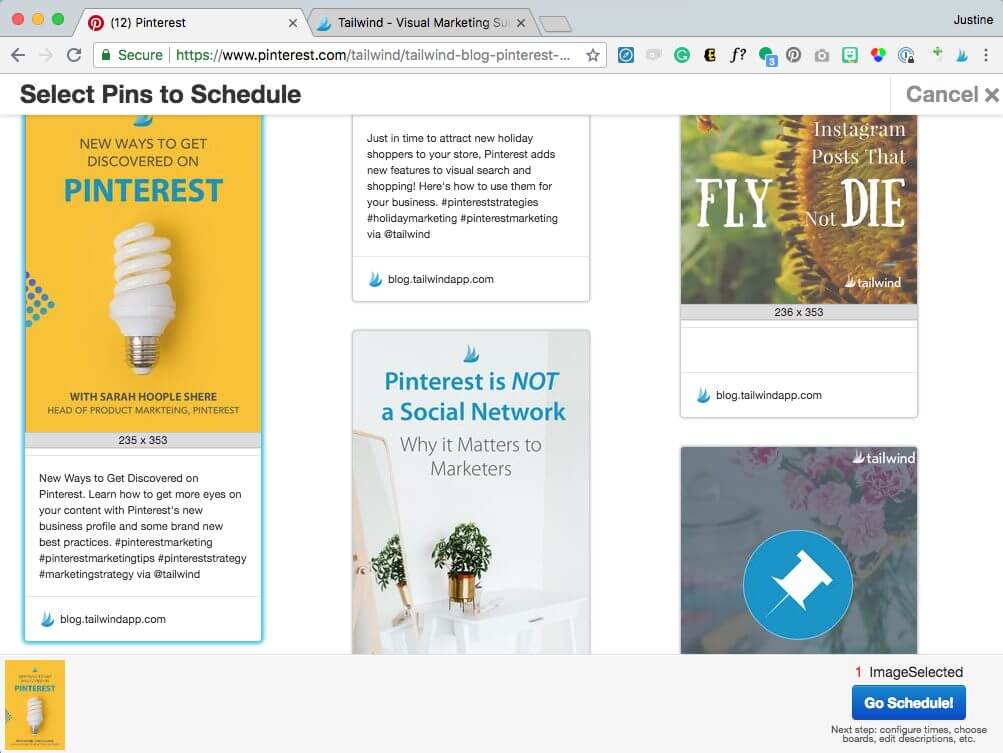Go back using the browser back arrow

pyautogui.click(x=18, y=55)
